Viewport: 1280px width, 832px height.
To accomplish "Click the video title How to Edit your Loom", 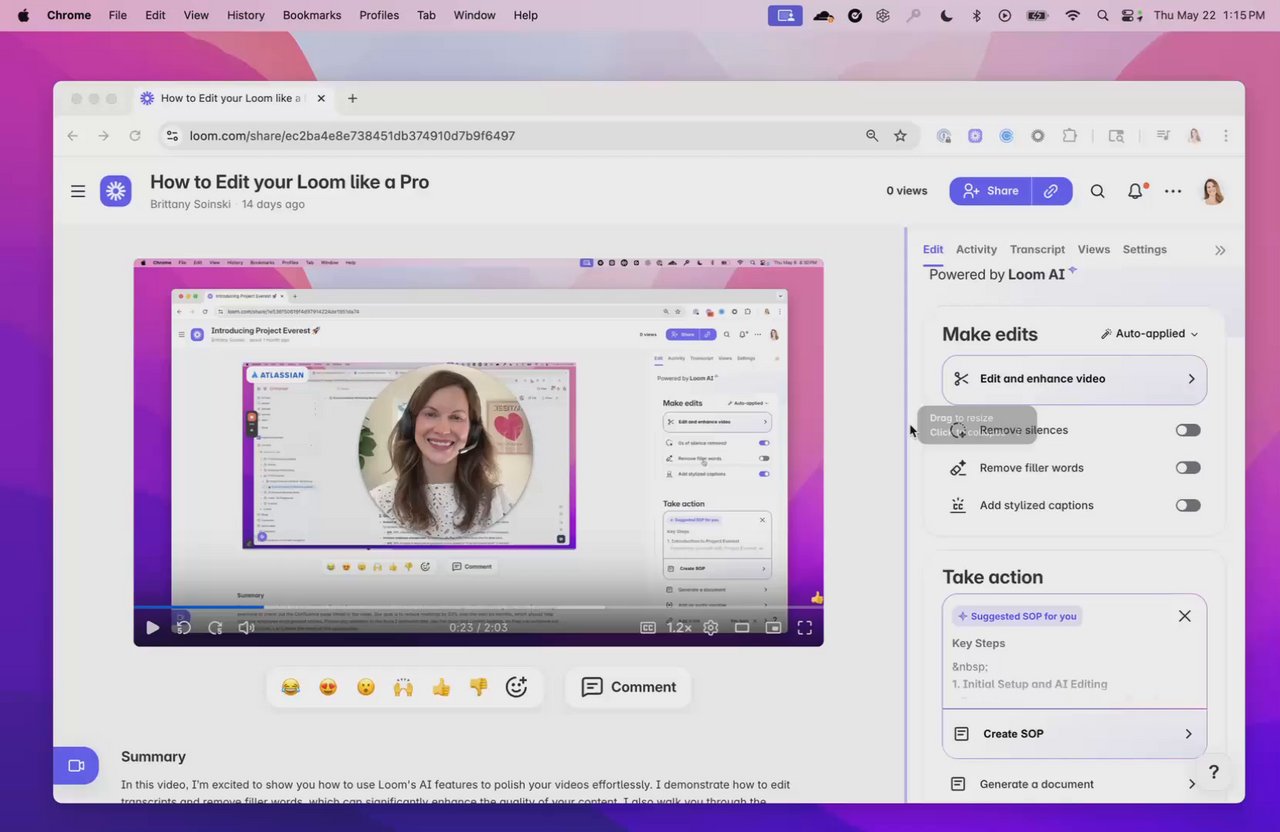I will [289, 182].
